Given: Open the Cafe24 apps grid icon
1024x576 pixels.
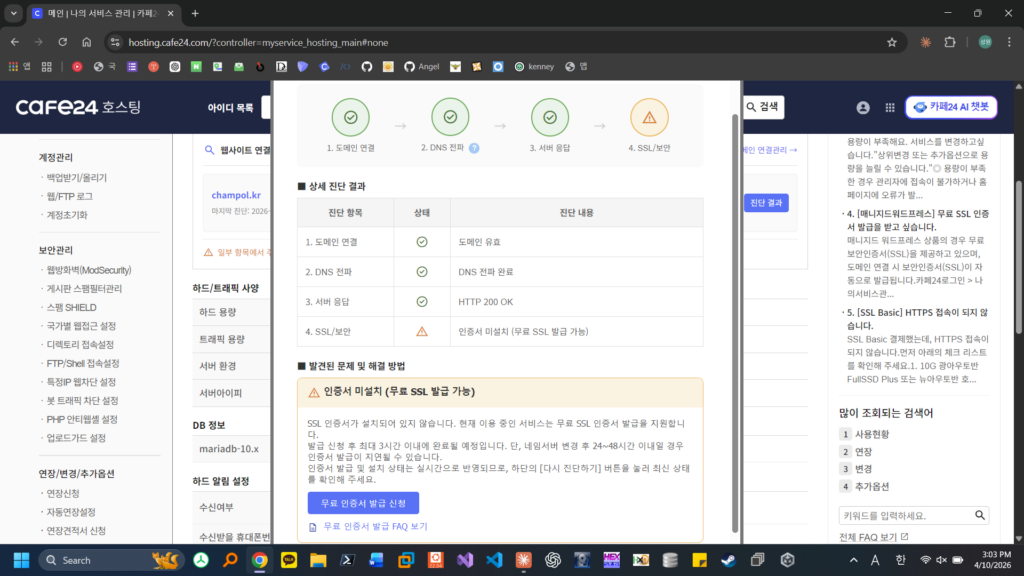Looking at the screenshot, I should [x=889, y=108].
